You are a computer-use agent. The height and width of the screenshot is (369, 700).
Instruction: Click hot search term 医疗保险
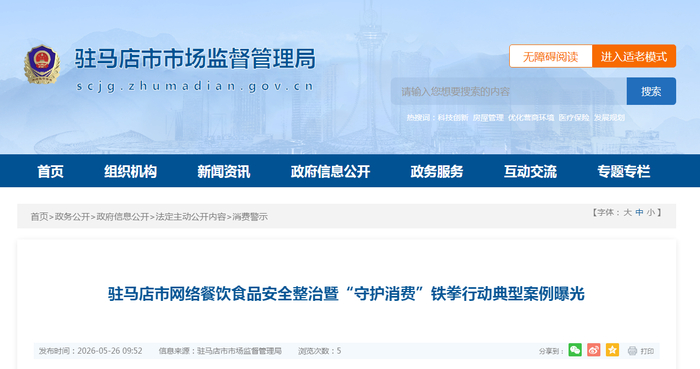[x=574, y=118]
